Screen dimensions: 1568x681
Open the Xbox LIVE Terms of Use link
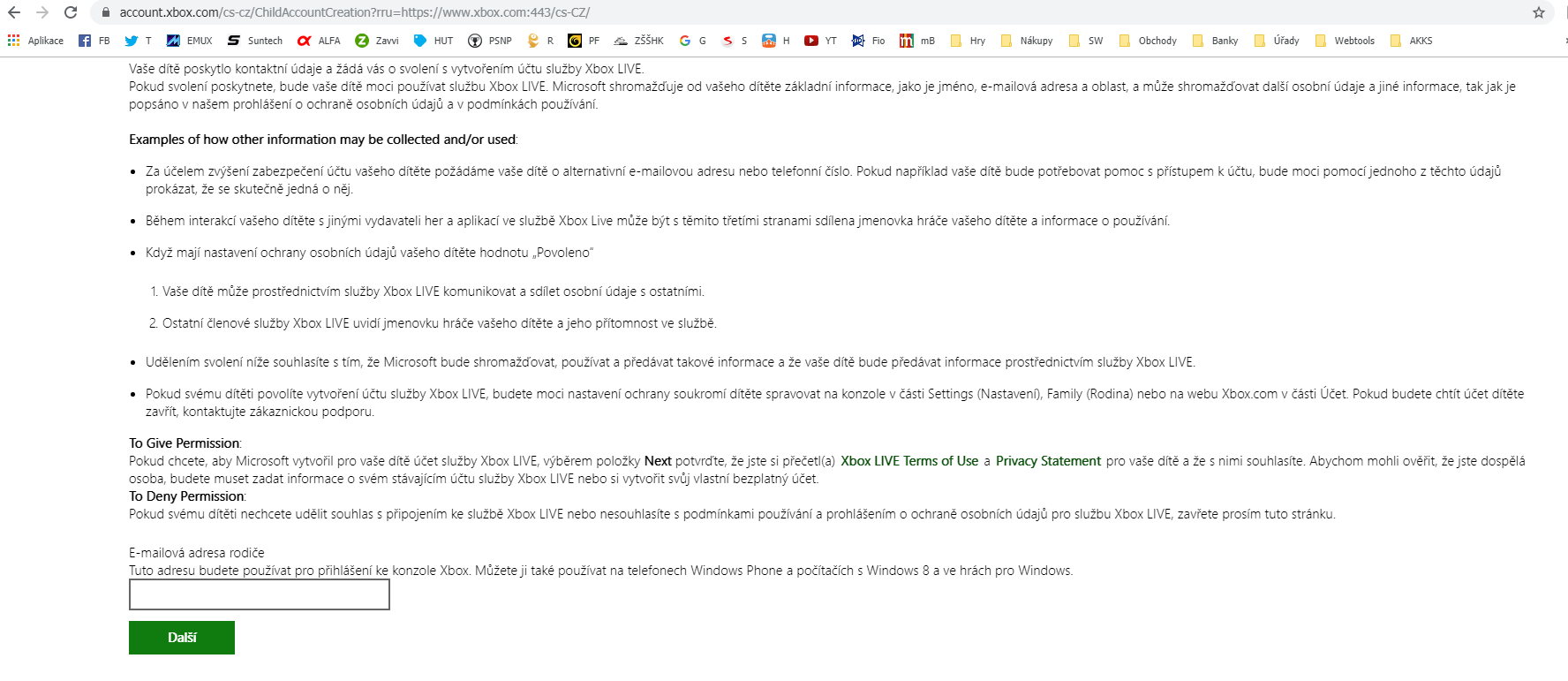pos(909,461)
